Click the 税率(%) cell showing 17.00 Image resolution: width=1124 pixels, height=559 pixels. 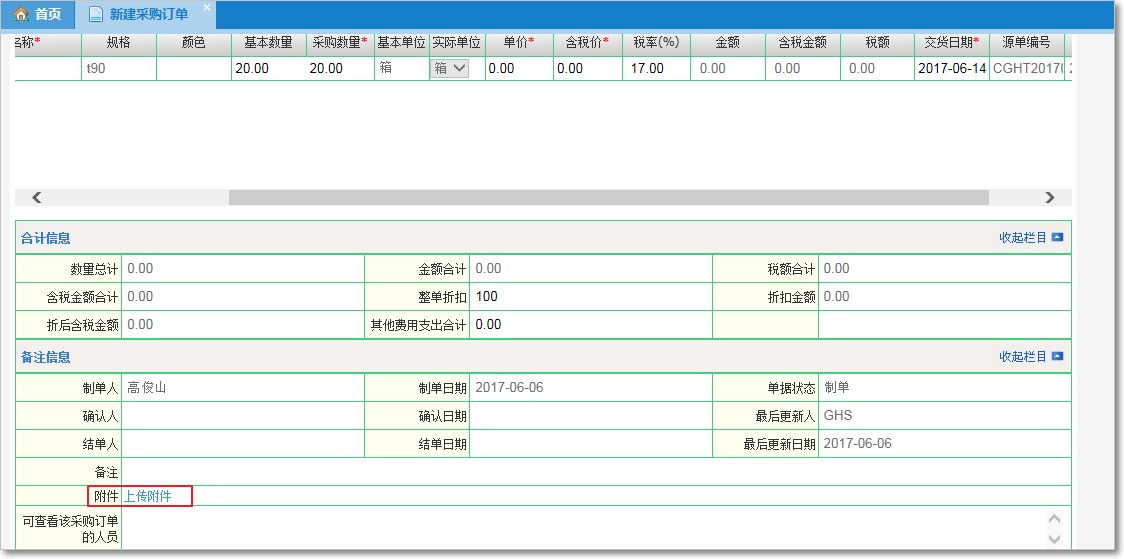coord(647,69)
